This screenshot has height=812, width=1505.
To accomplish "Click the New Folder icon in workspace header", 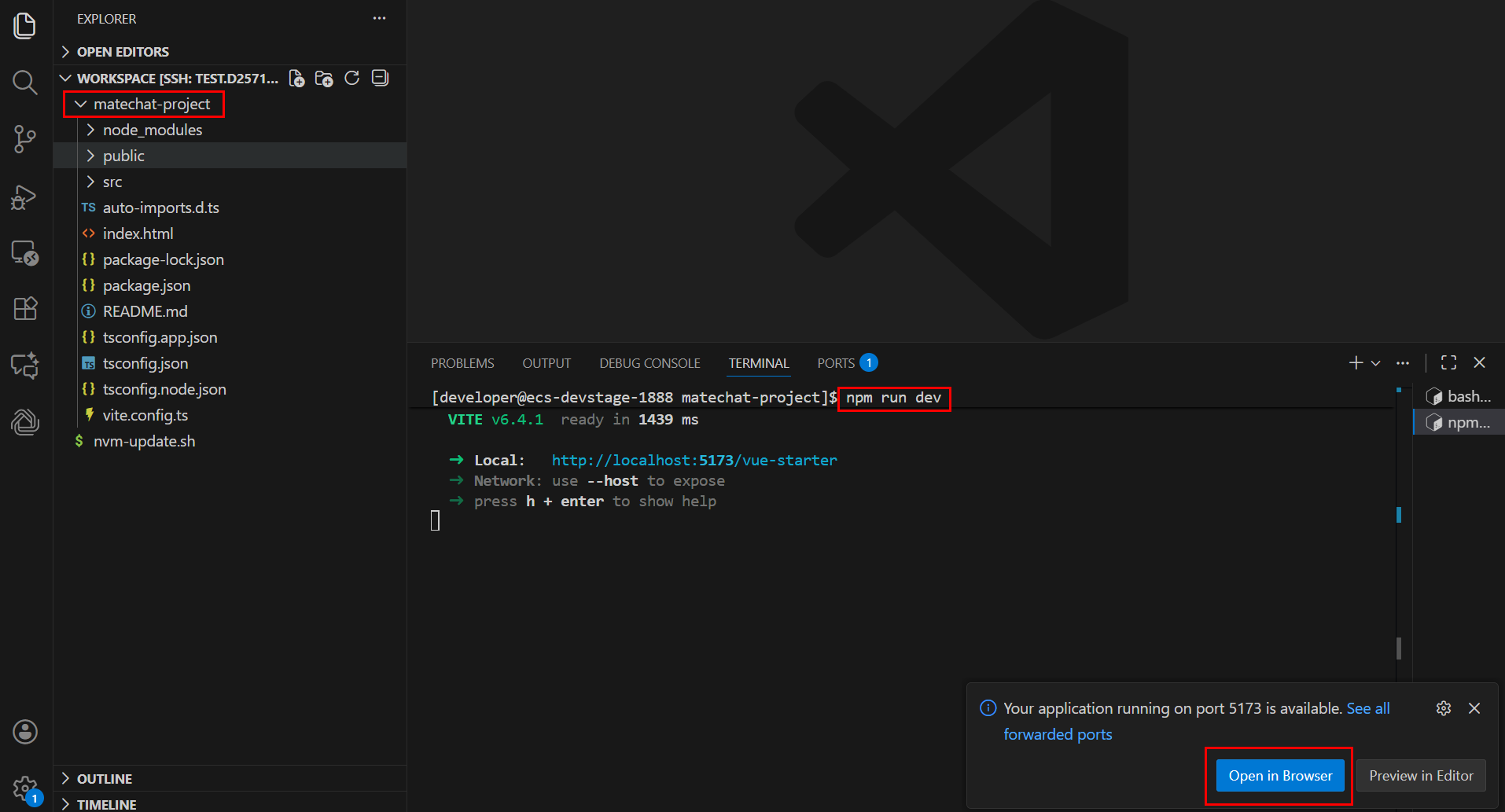I will pyautogui.click(x=324, y=79).
